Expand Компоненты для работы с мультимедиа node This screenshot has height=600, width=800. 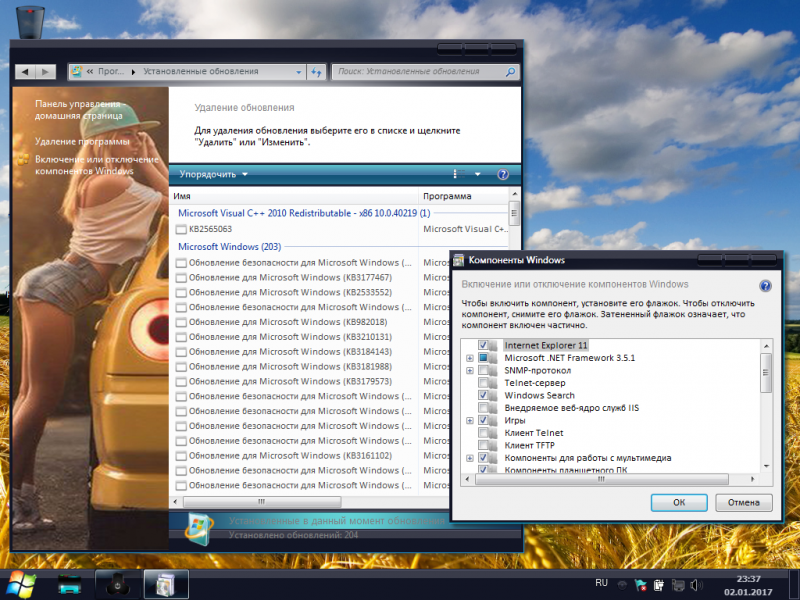click(470, 458)
